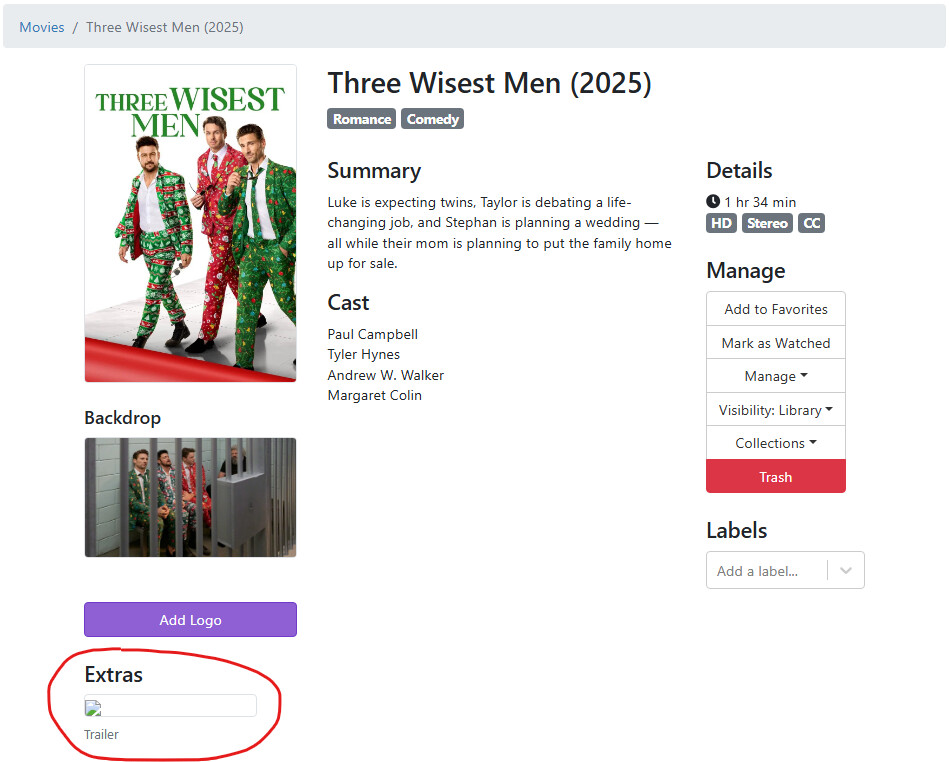Viewport: 949px width, 762px height.
Task: Open the Visibility: Library dropdown
Action: click(776, 410)
